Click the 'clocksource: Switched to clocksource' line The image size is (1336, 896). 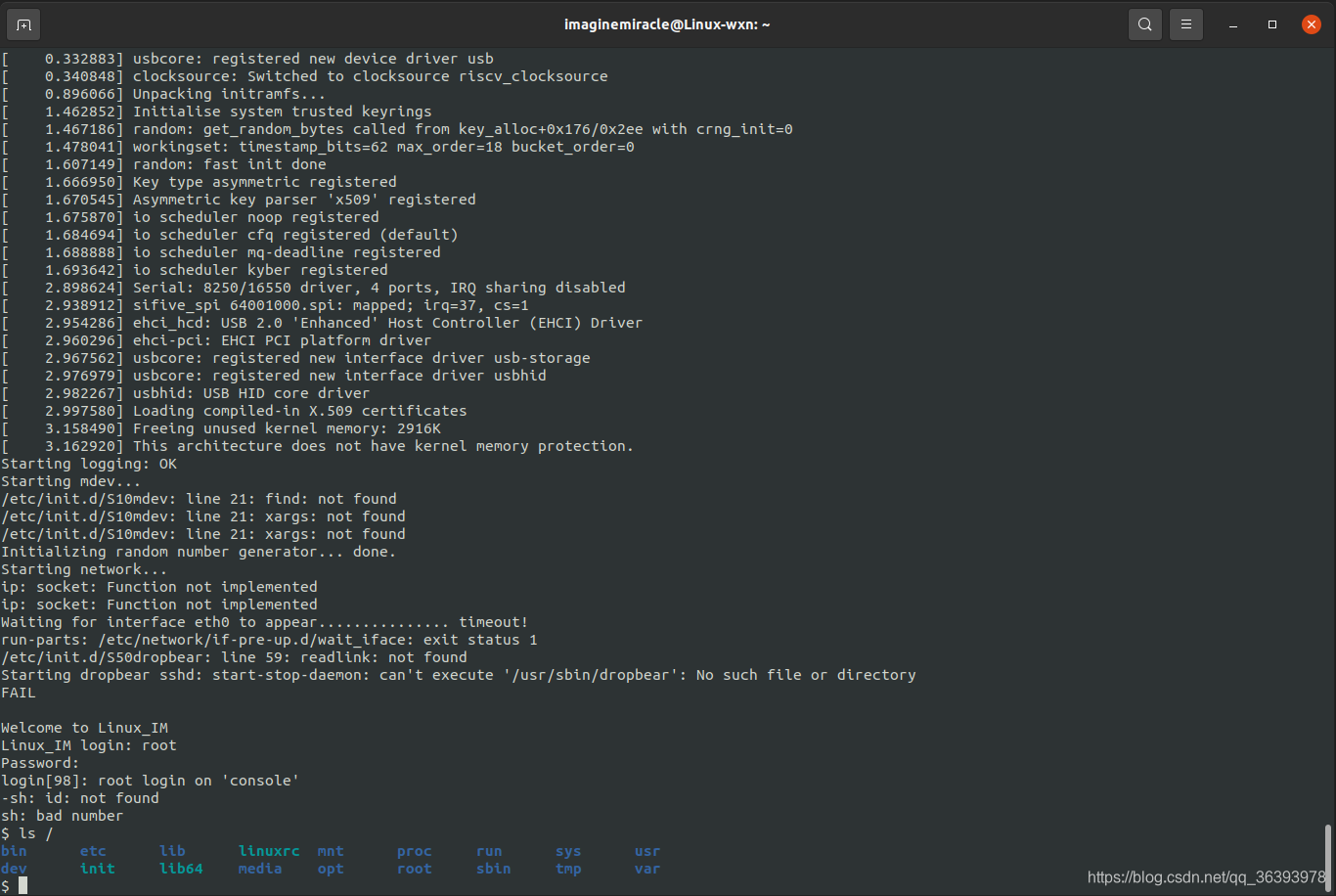(304, 76)
